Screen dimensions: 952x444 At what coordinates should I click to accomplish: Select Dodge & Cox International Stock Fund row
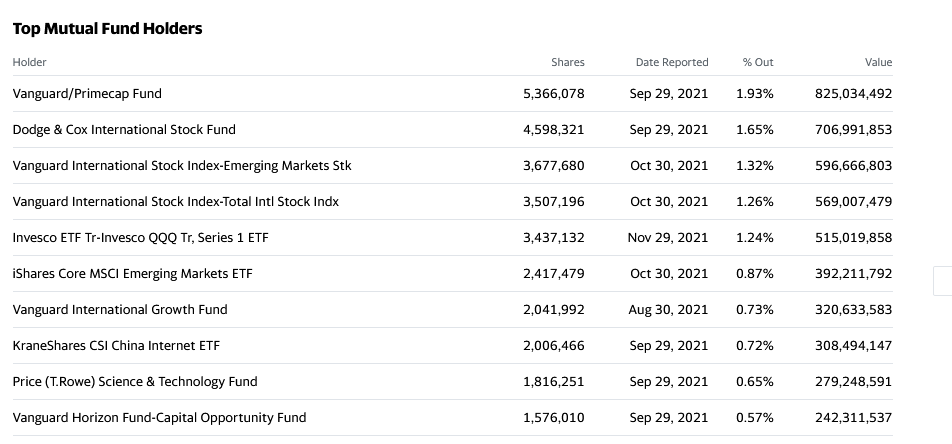pos(452,129)
